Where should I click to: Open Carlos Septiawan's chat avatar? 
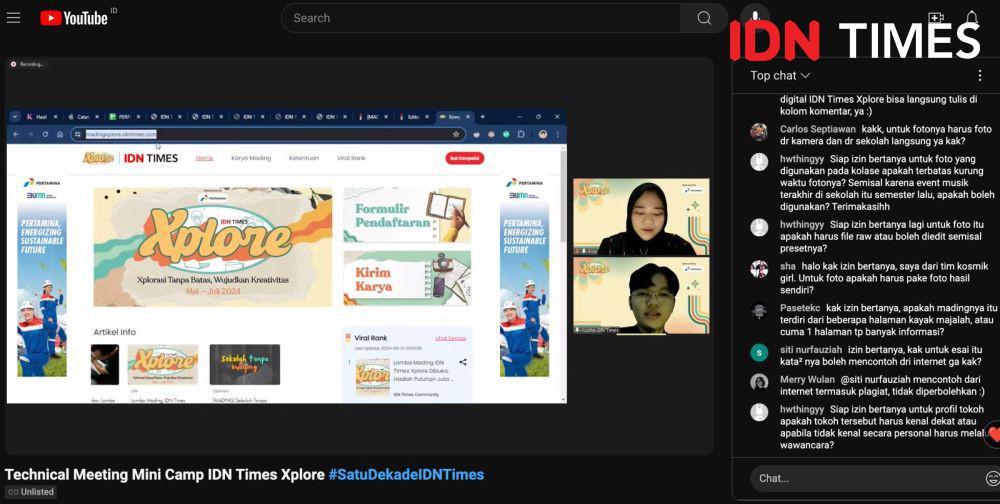[x=758, y=132]
